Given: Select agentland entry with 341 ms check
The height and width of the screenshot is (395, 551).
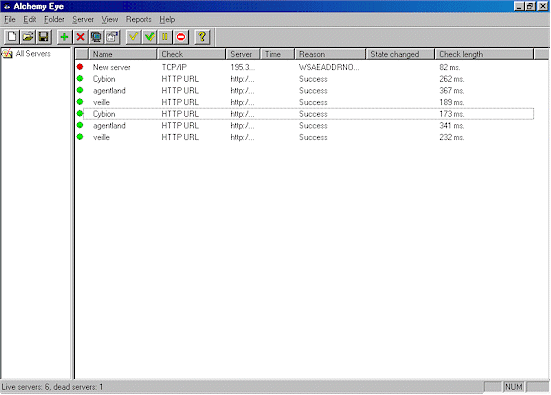Looking at the screenshot, I should coord(109,125).
